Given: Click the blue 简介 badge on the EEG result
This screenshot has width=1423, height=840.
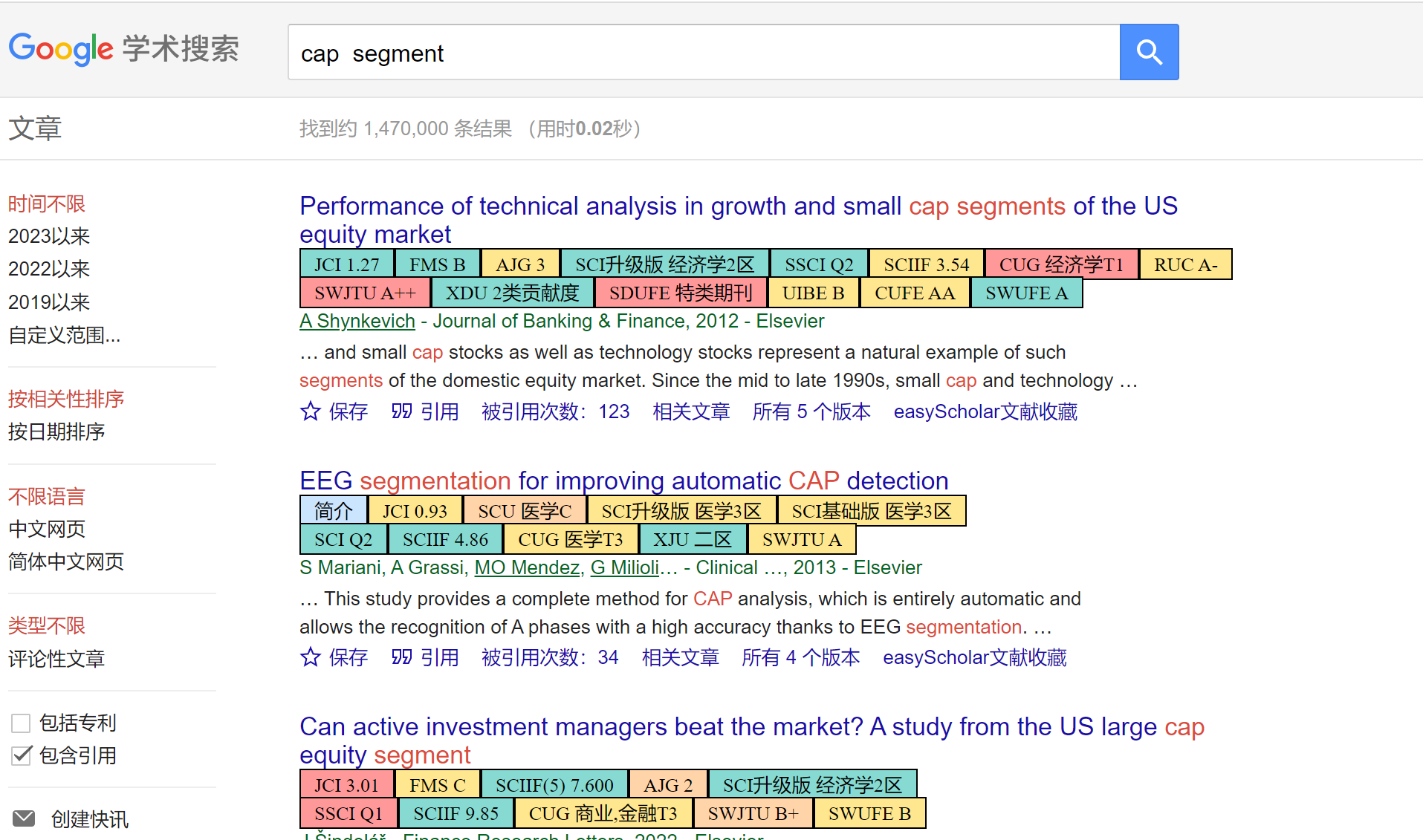Looking at the screenshot, I should pos(334,510).
